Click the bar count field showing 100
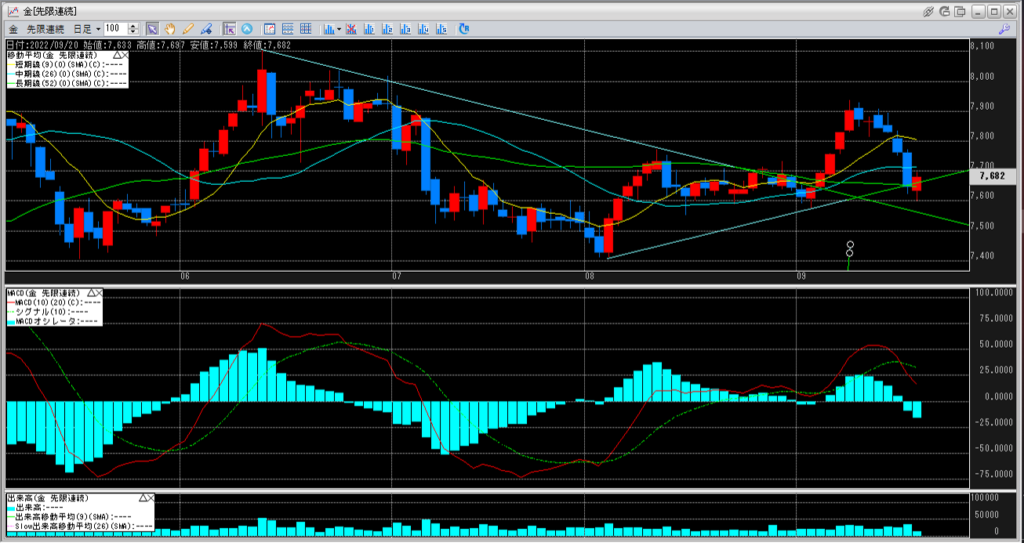 coord(116,29)
